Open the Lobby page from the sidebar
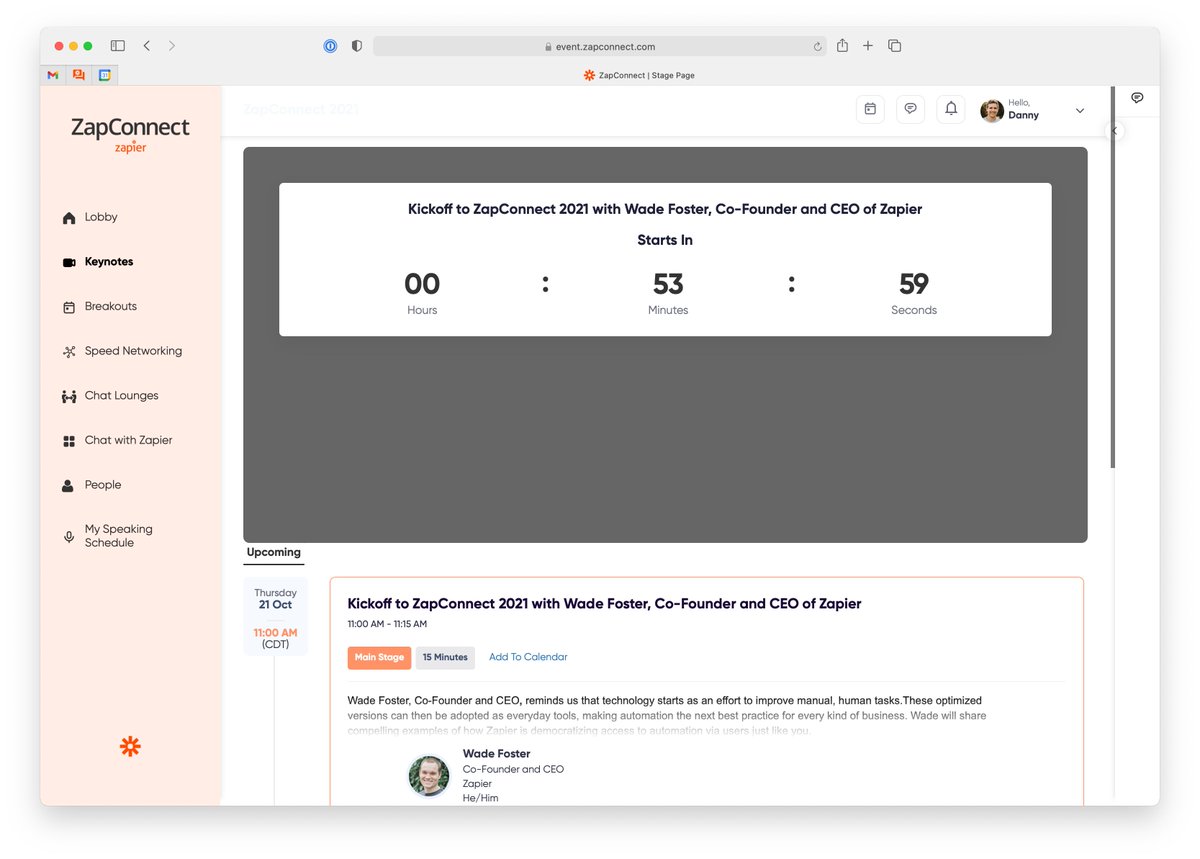 (100, 217)
